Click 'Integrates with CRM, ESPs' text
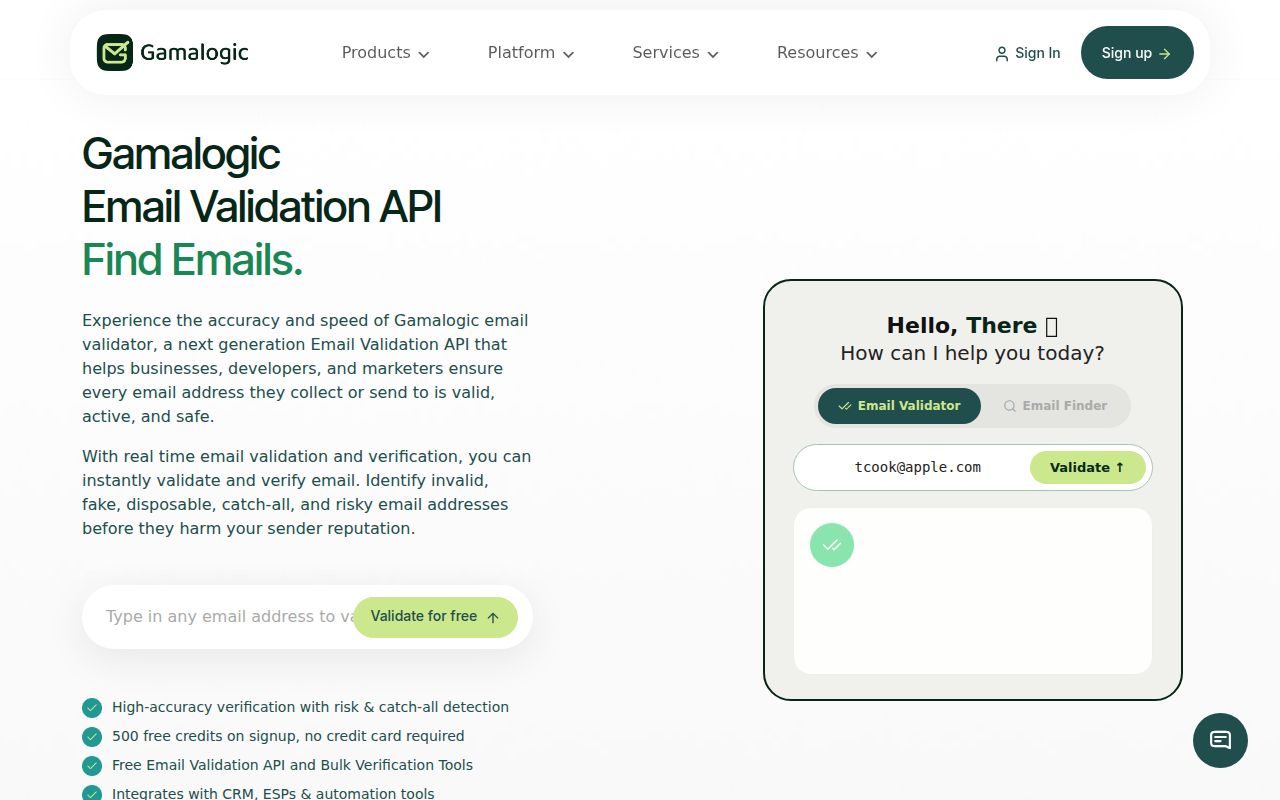1280x800 pixels. 273,793
